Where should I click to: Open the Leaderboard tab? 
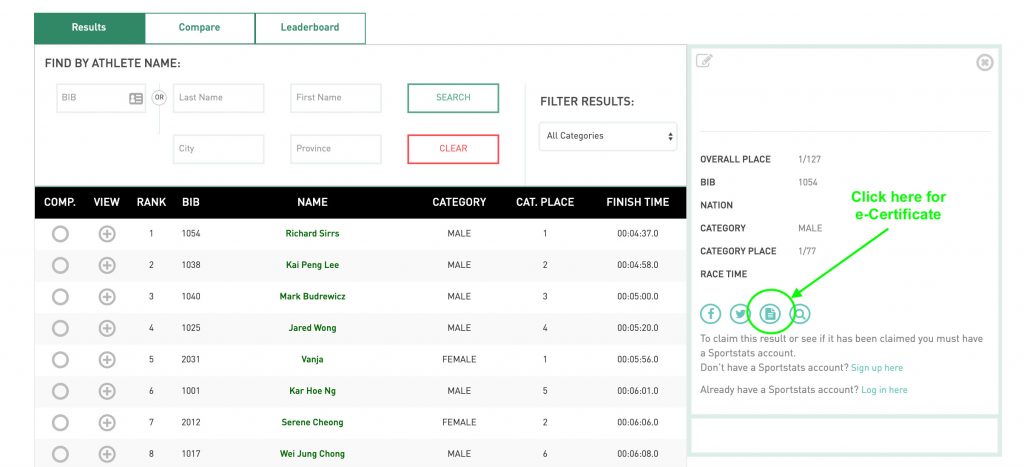tap(310, 28)
